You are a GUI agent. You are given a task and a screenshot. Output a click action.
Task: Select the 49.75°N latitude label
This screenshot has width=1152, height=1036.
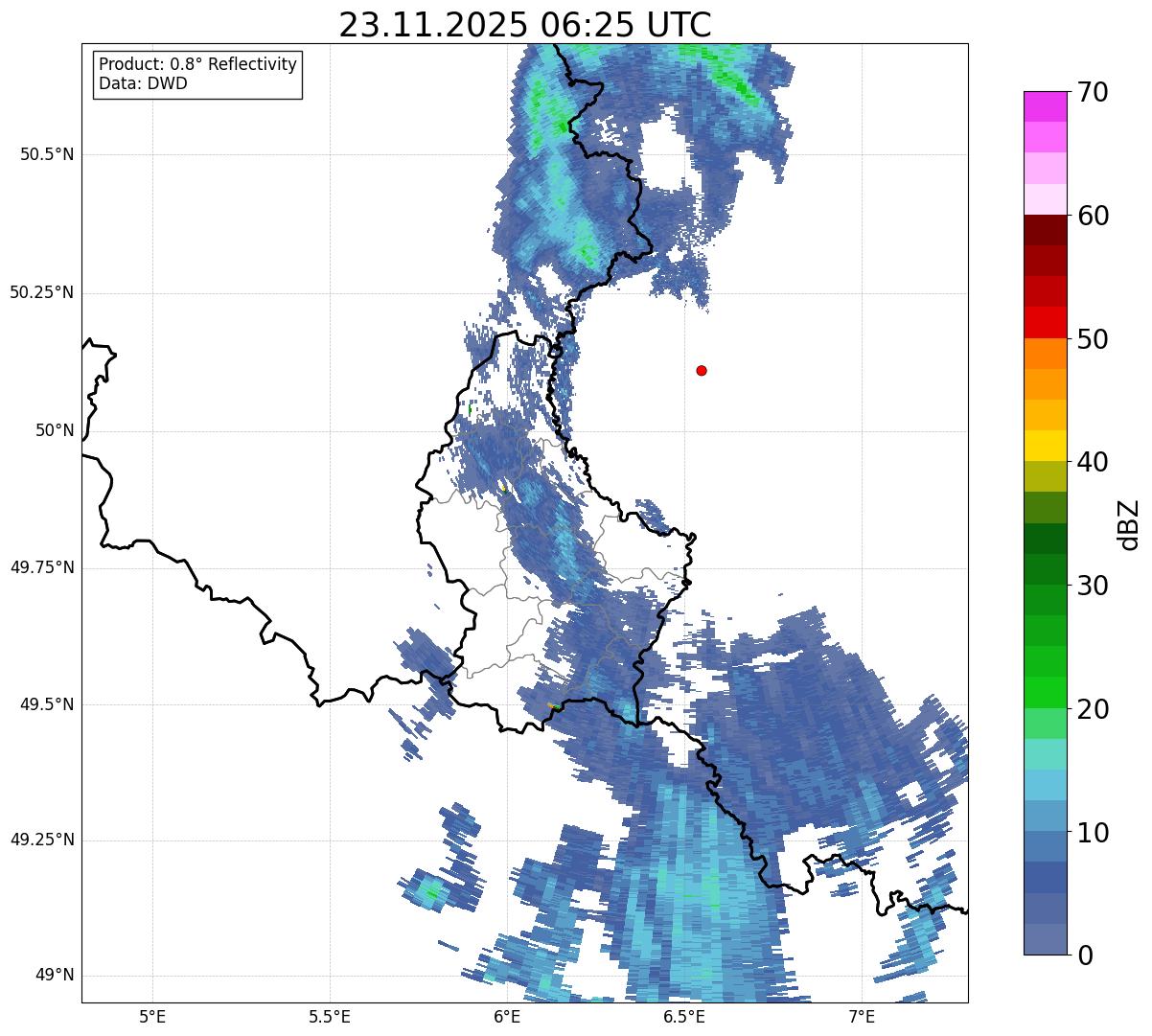42,567
